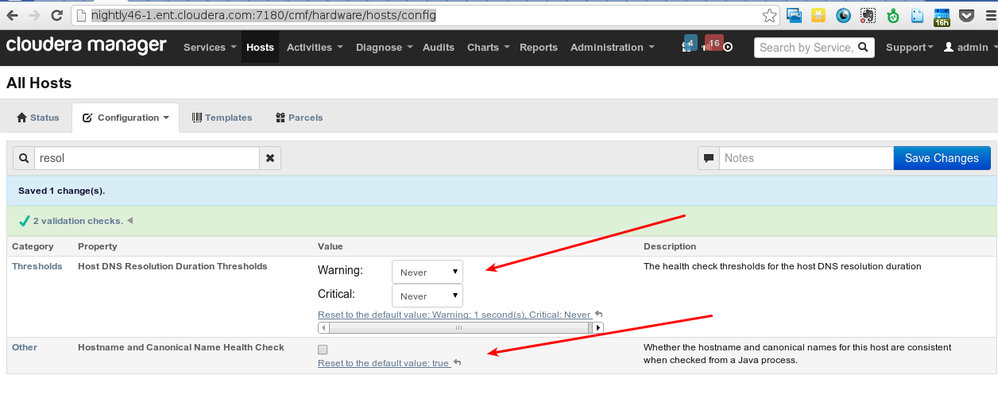
Task: Click the Value column header
Action: coord(330,246)
